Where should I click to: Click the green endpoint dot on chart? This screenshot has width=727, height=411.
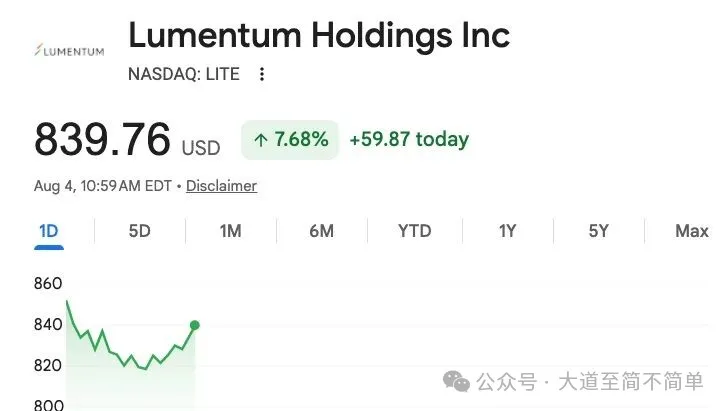click(x=195, y=325)
